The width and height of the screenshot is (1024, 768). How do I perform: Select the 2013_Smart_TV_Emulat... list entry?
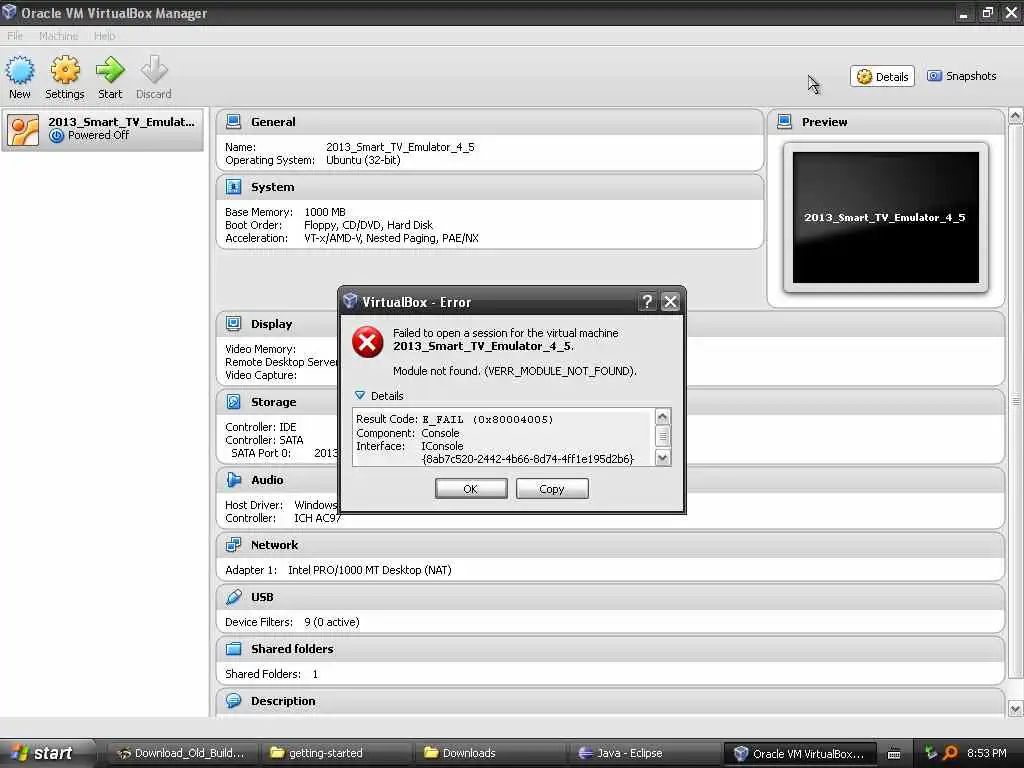(103, 129)
